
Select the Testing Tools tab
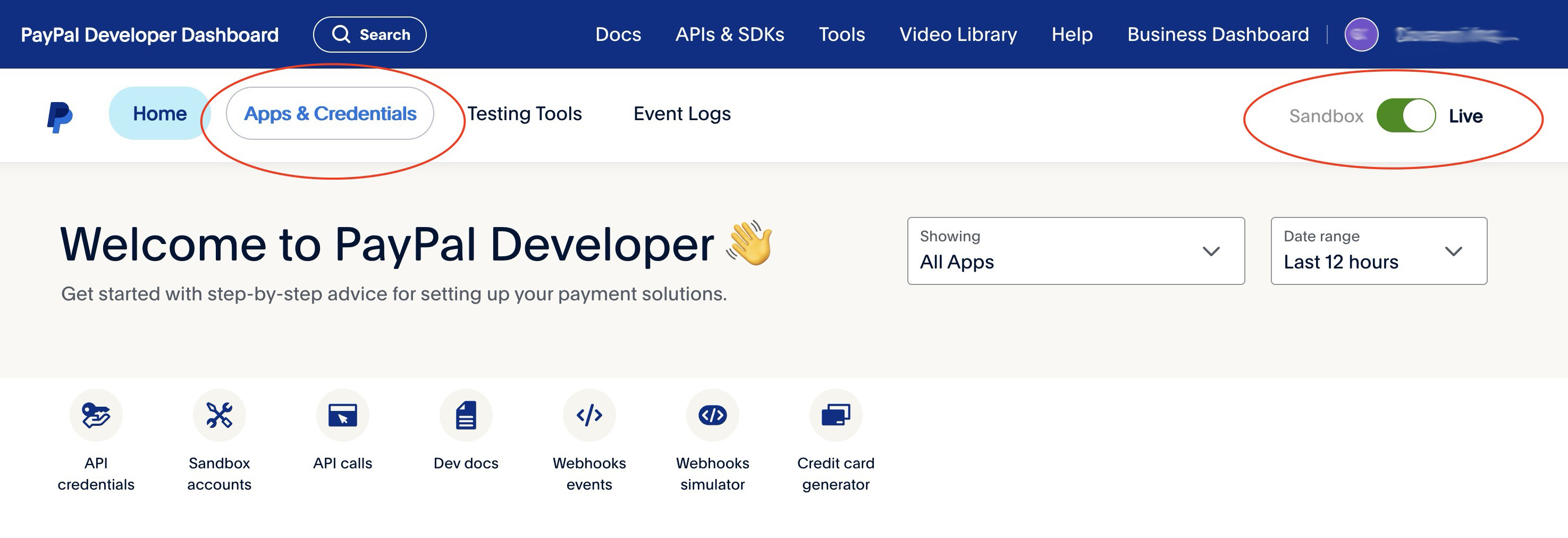pyautogui.click(x=524, y=114)
